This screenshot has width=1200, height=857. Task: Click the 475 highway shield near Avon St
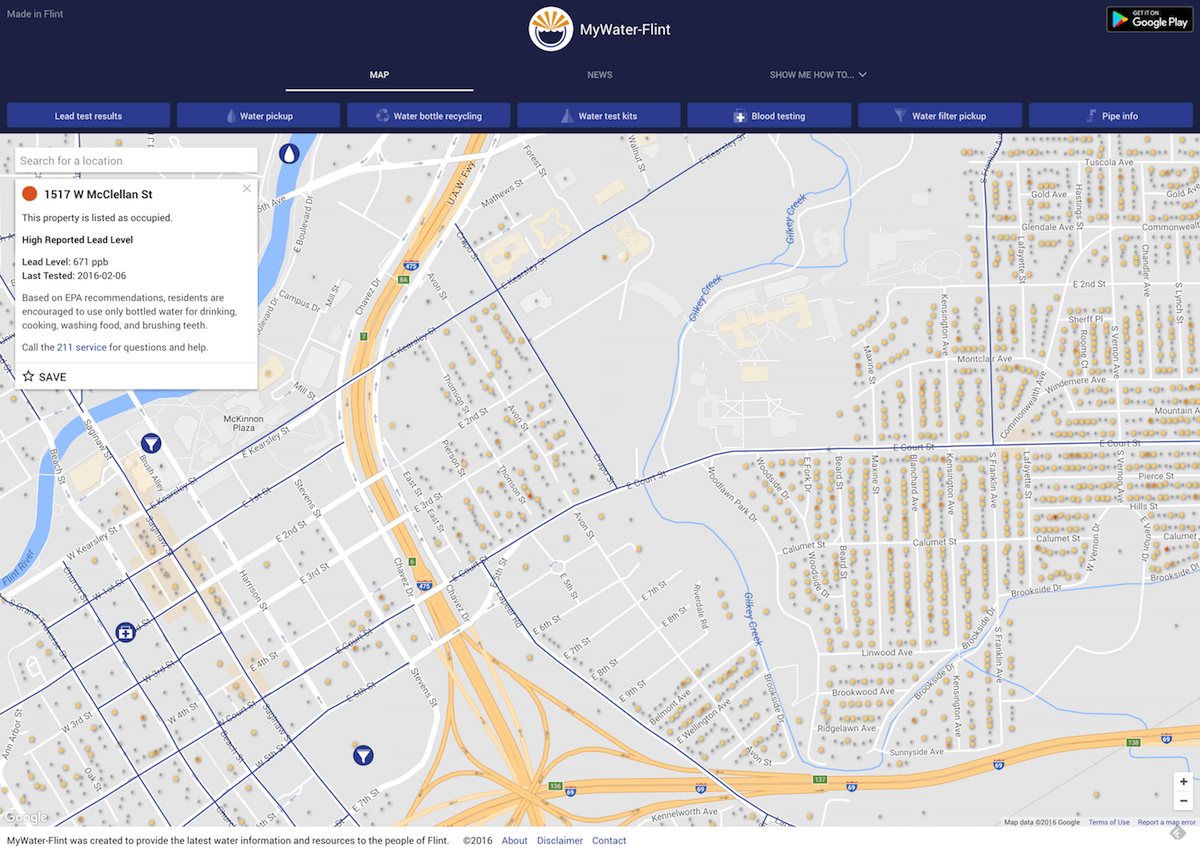click(412, 266)
